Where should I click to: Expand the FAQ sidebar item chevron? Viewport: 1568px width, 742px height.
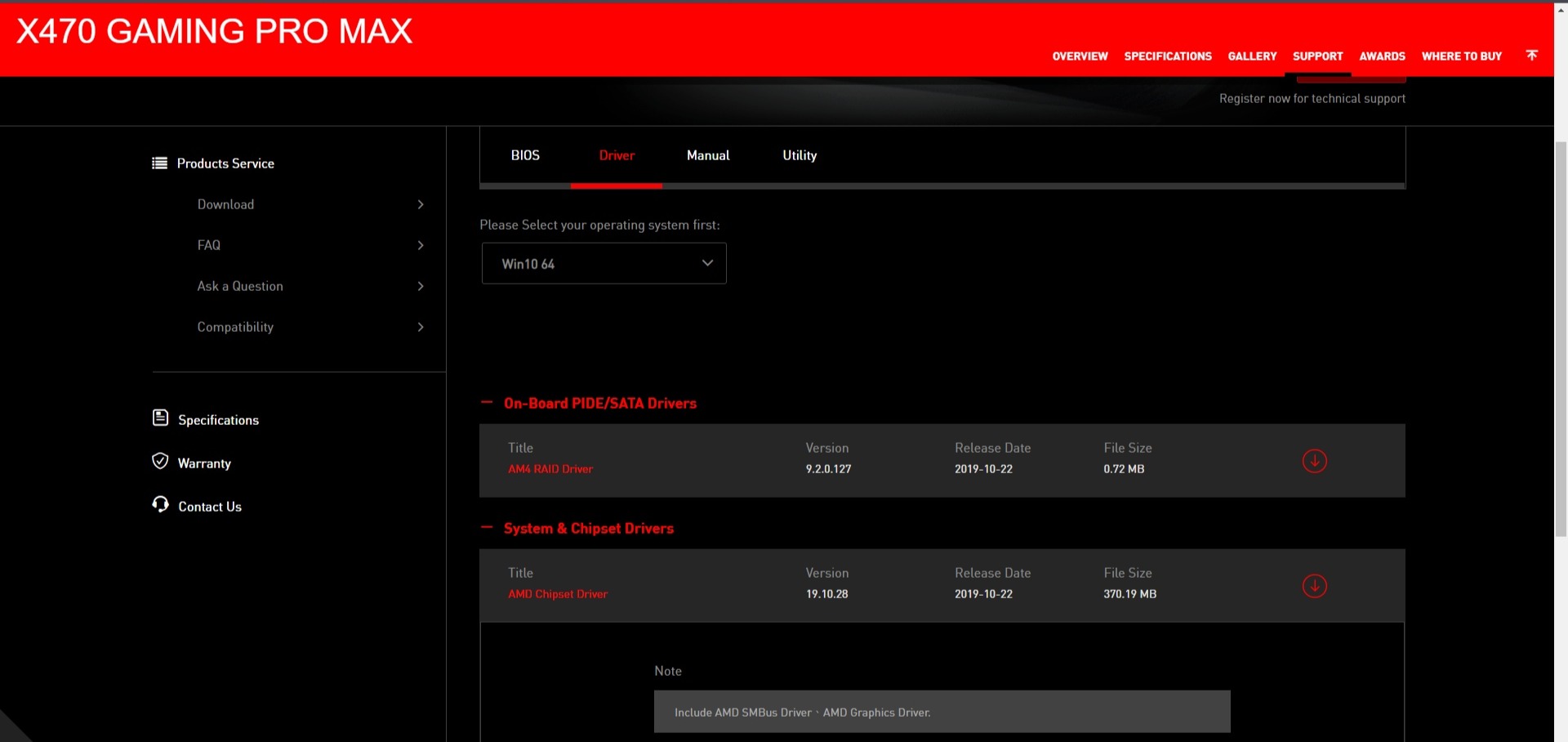tap(421, 245)
